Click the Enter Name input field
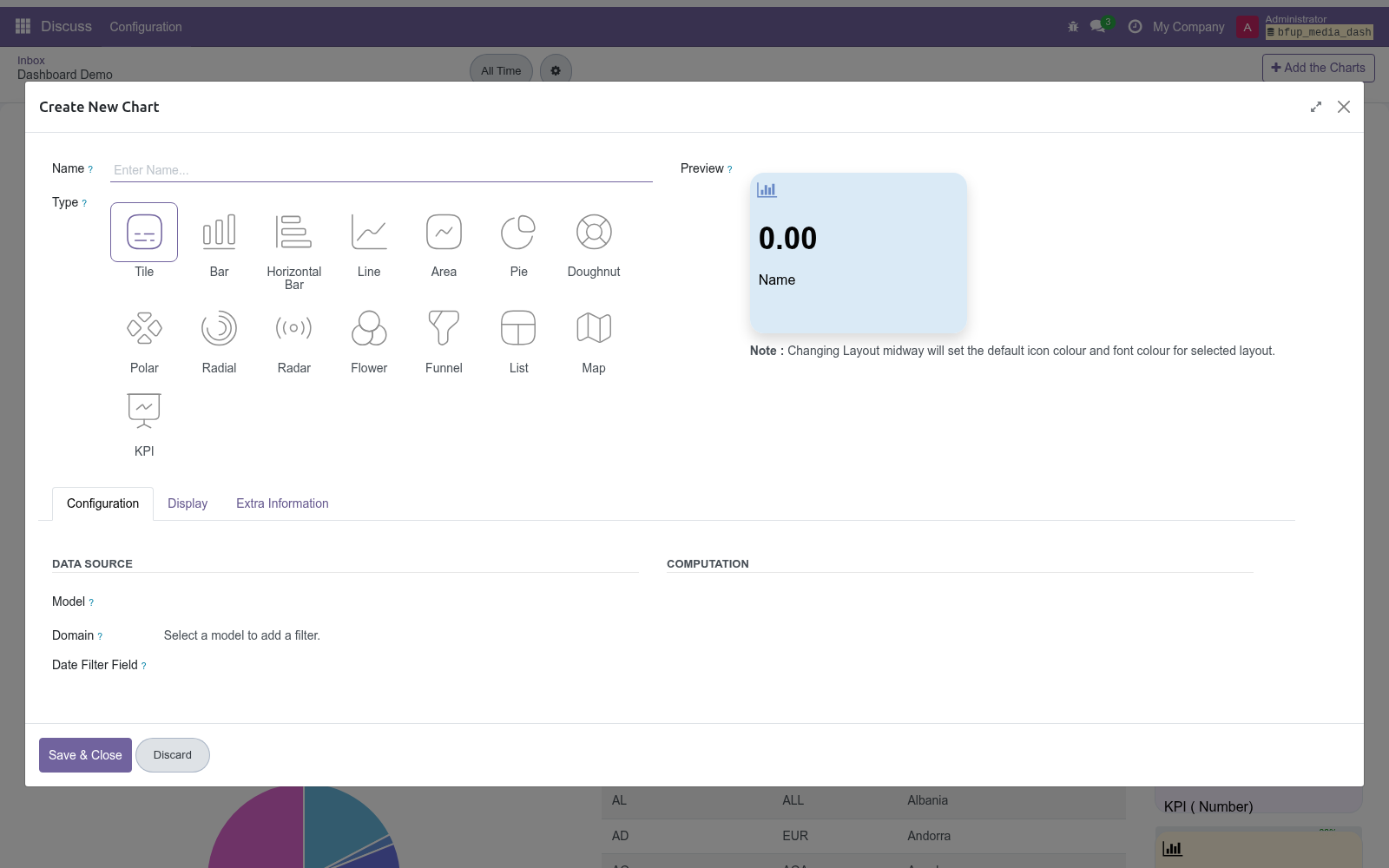 tap(381, 170)
